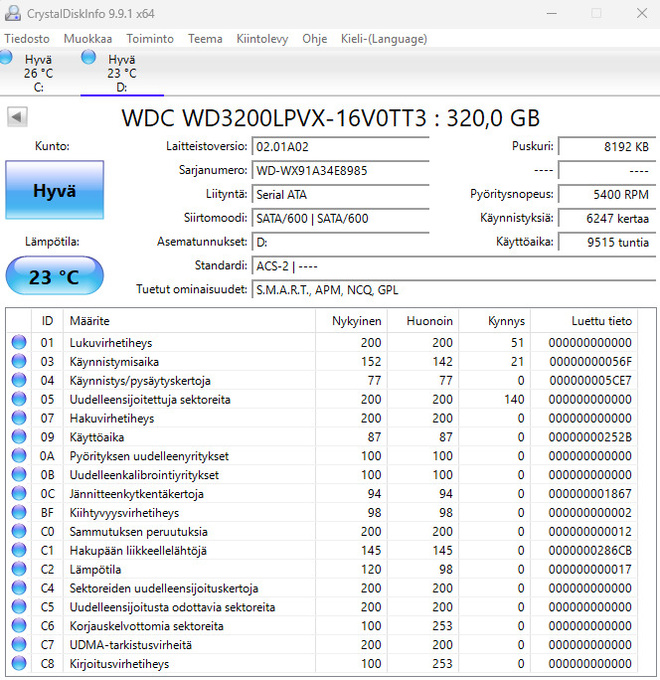Click the Huonoin column header
Screen dimensions: 660x680
pos(423,321)
